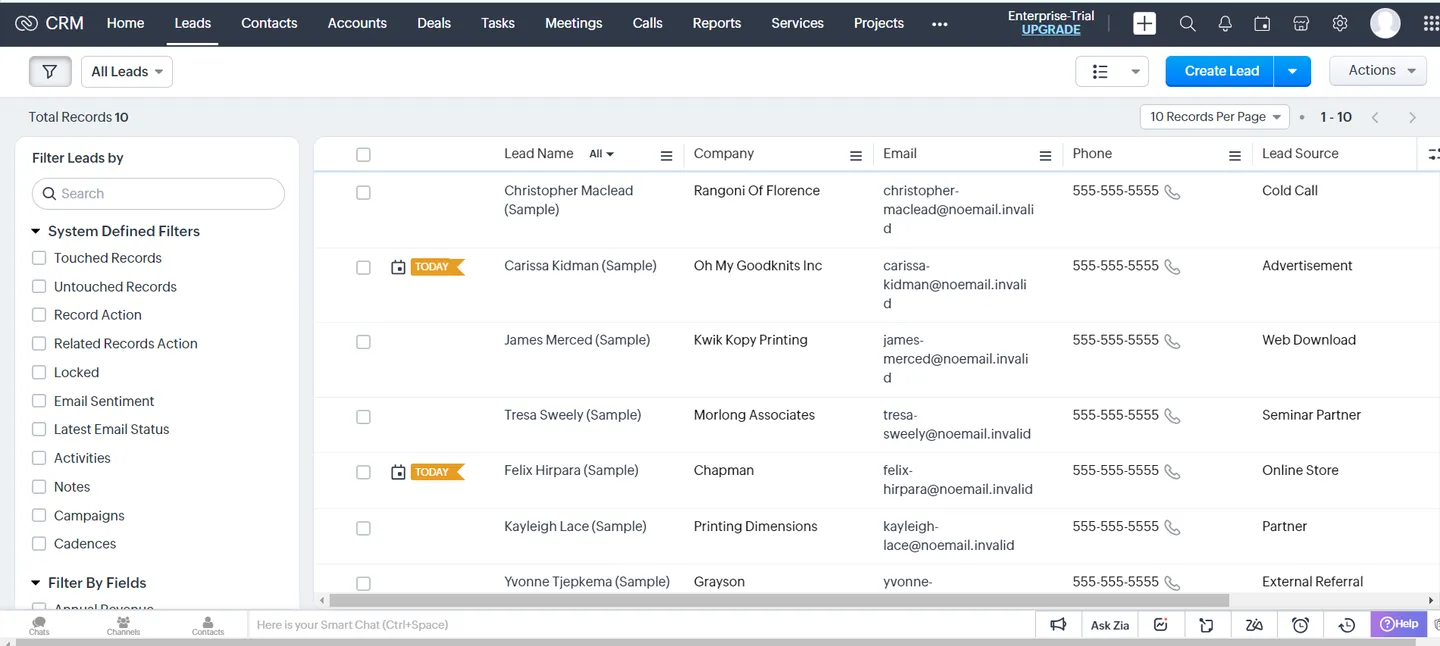Click the Ask Zia button
The height and width of the screenshot is (646, 1440).
pos(1110,625)
